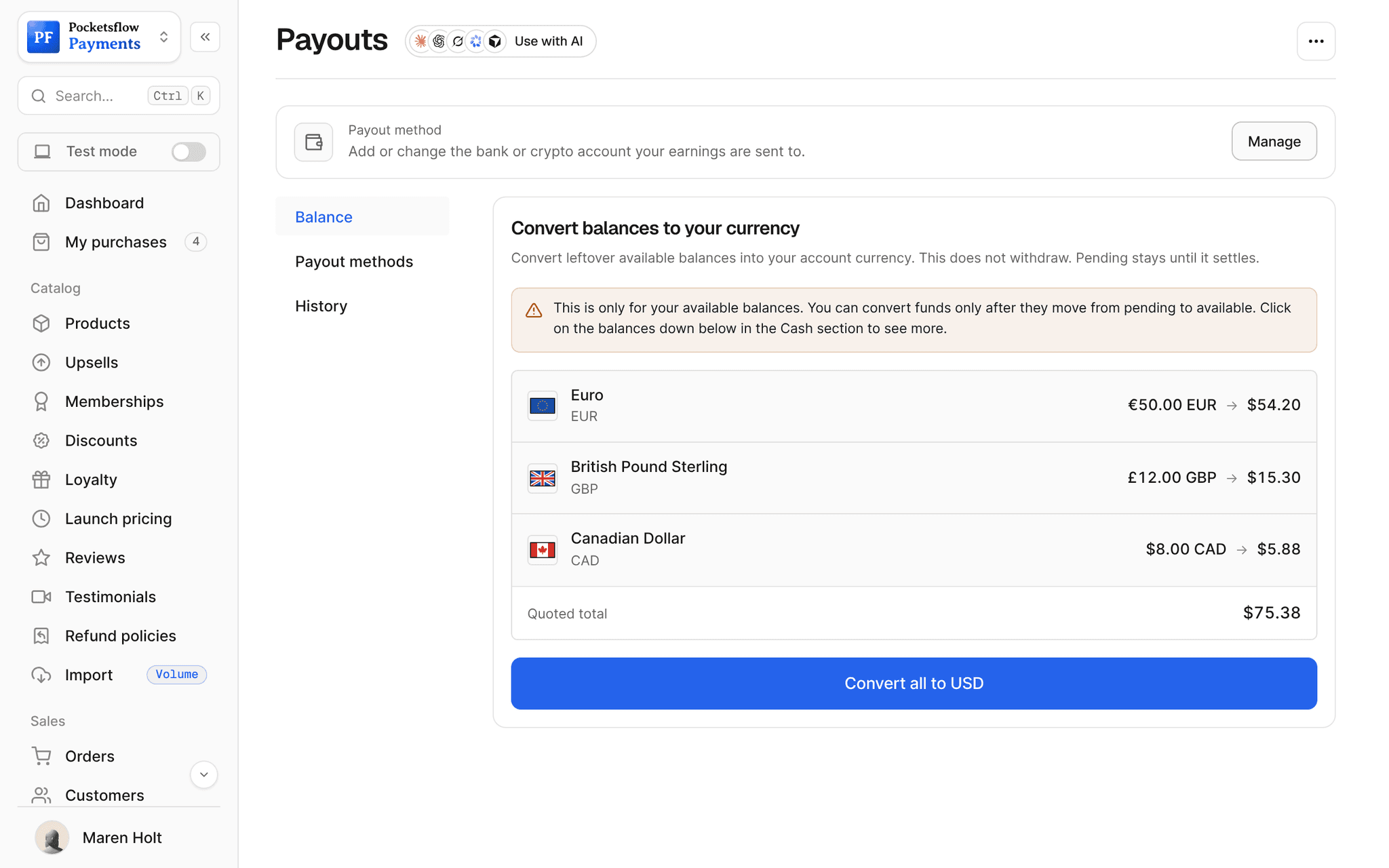Viewport: 1389px width, 868px height.
Task: Click the Euro flag icon
Action: pyautogui.click(x=543, y=406)
